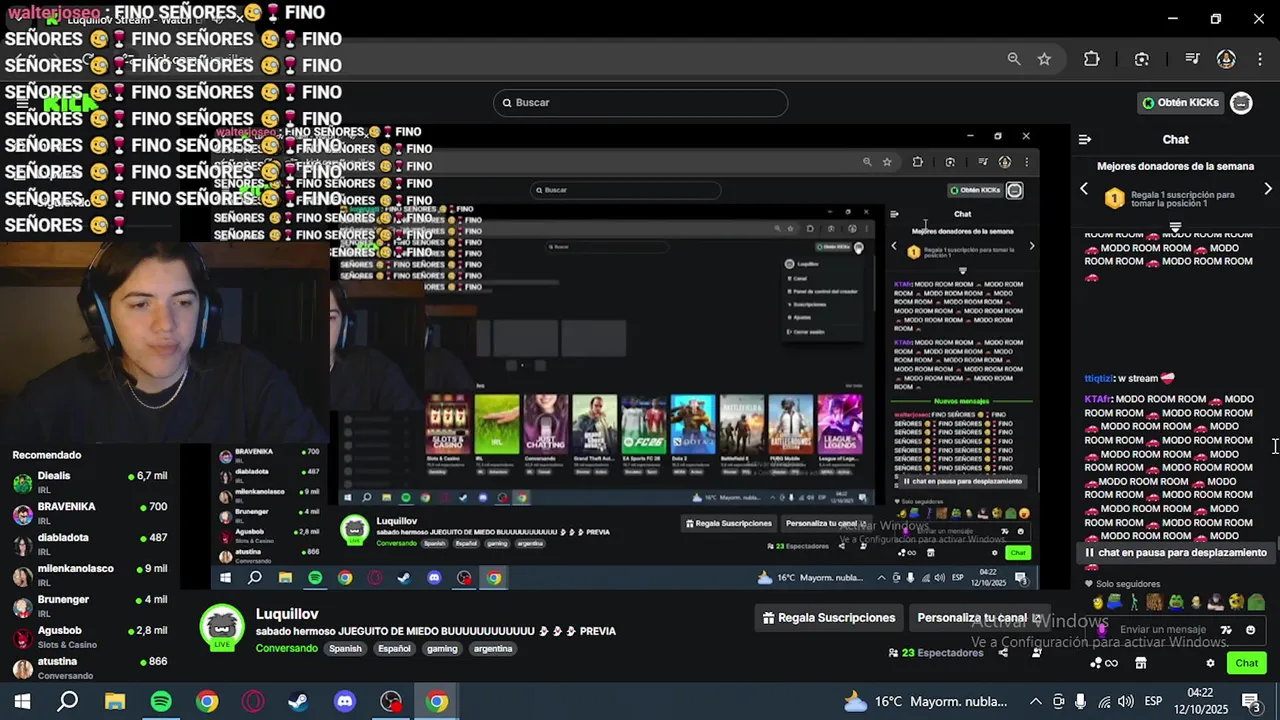Open the volume control in system tray
The image size is (1280, 720).
[x=1126, y=702]
